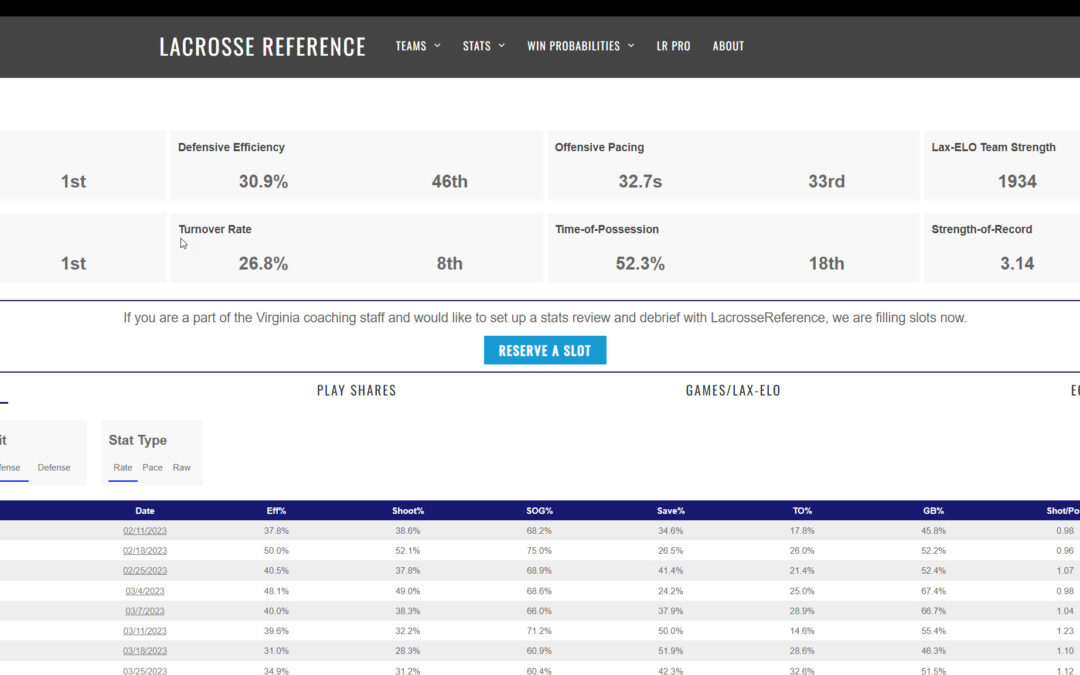1080x675 pixels.
Task: Select the Raw stat type
Action: point(181,468)
